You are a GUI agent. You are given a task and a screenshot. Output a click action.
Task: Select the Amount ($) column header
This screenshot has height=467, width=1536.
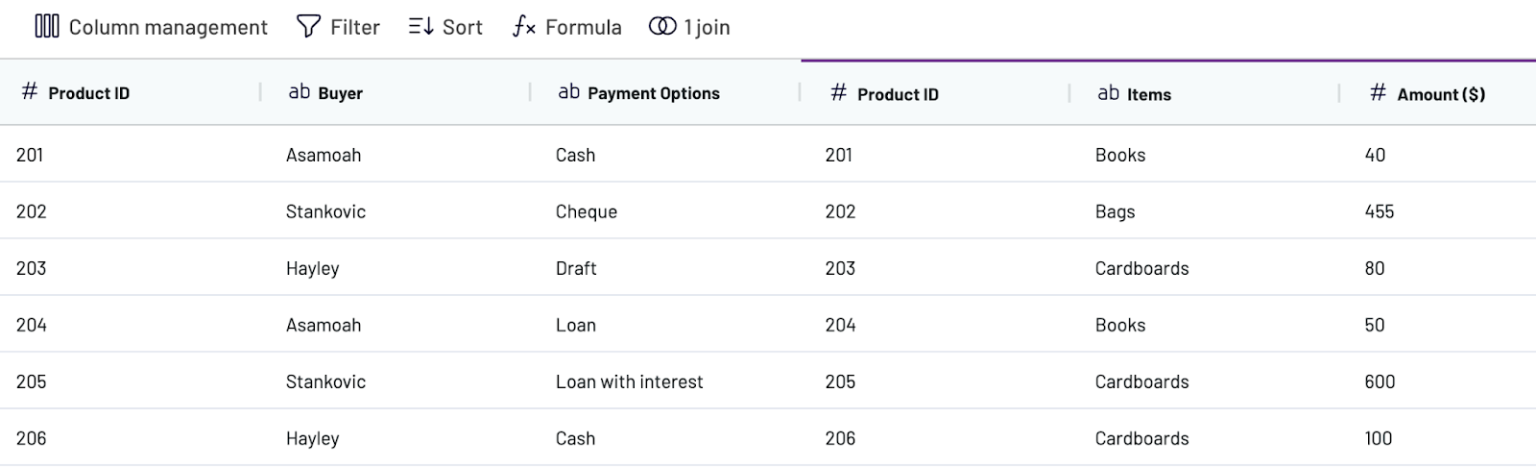tap(1440, 95)
